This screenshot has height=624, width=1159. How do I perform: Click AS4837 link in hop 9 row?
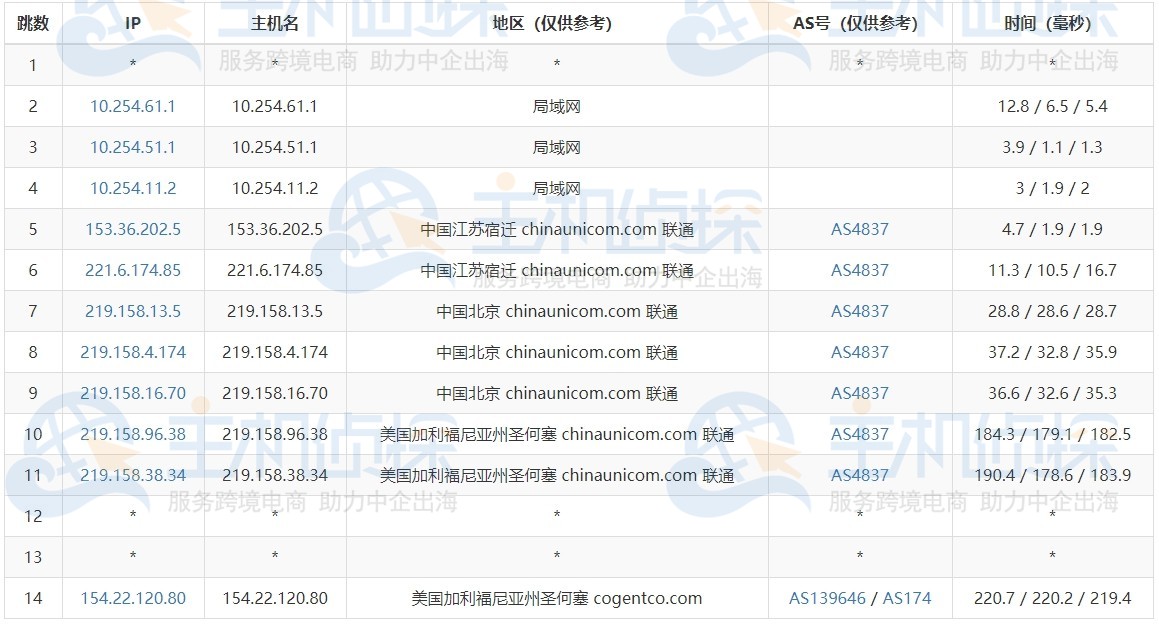click(x=860, y=393)
